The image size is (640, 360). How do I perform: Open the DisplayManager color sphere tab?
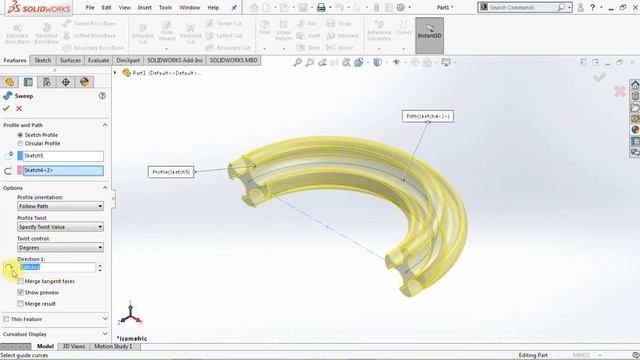tap(84, 82)
